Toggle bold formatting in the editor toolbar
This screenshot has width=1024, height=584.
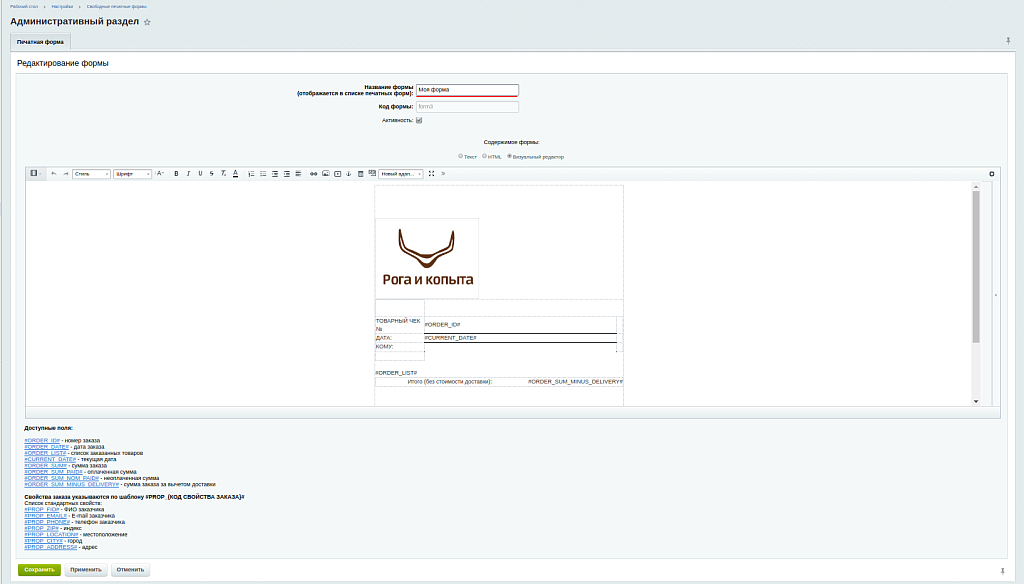coord(176,174)
